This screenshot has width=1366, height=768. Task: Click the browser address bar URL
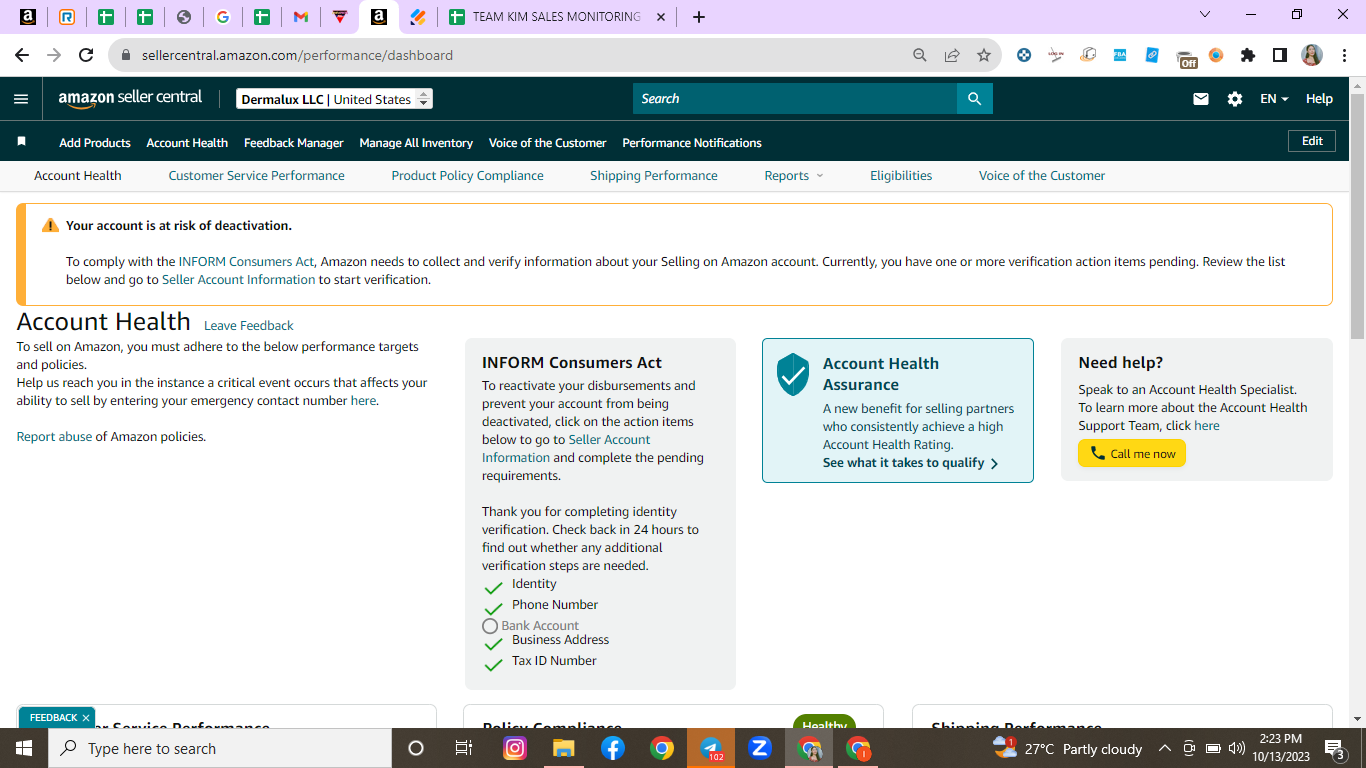click(298, 55)
